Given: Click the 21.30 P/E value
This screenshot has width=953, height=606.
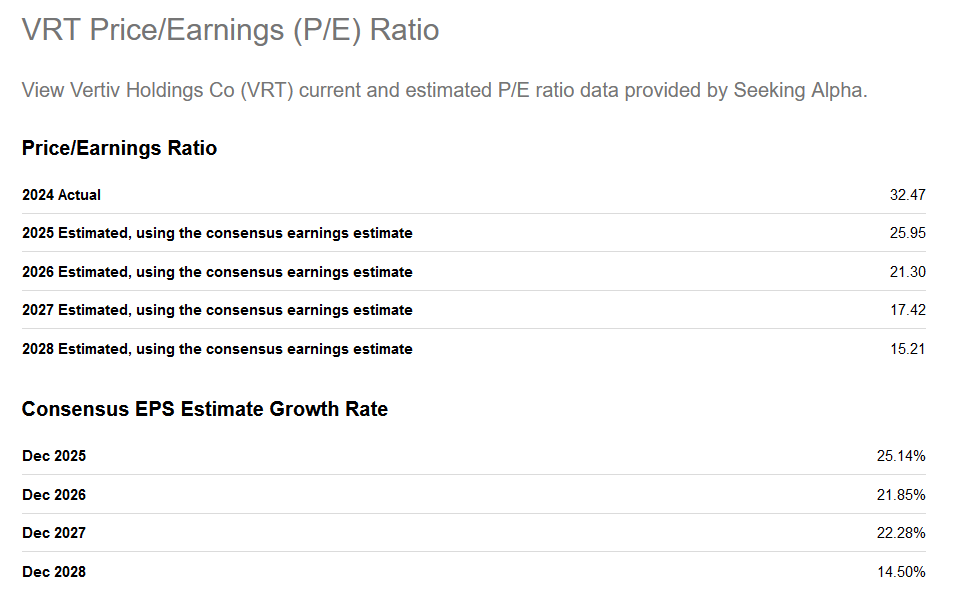Looking at the screenshot, I should [x=907, y=272].
